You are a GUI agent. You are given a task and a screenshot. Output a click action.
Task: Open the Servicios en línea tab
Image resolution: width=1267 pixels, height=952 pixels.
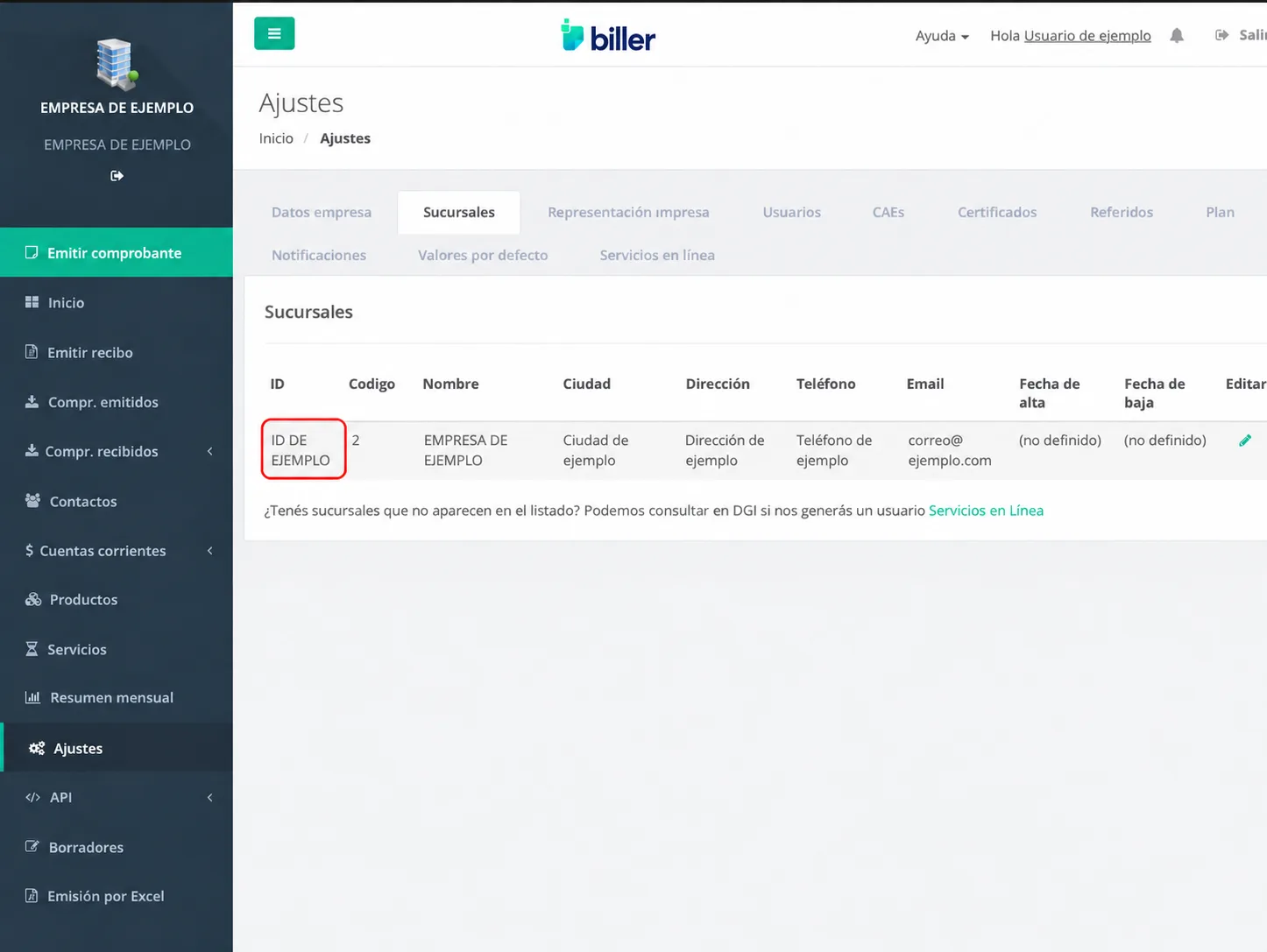coord(657,255)
